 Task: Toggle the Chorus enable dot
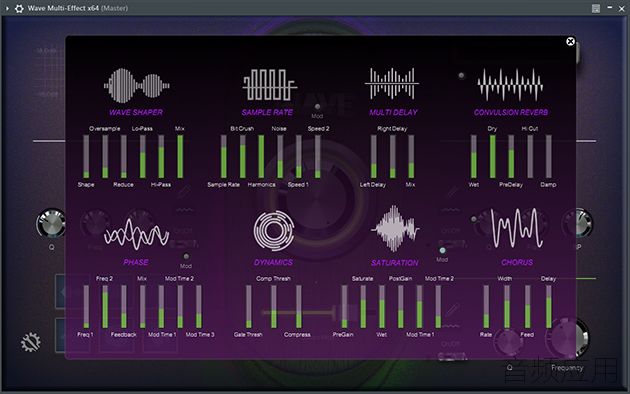point(474,219)
